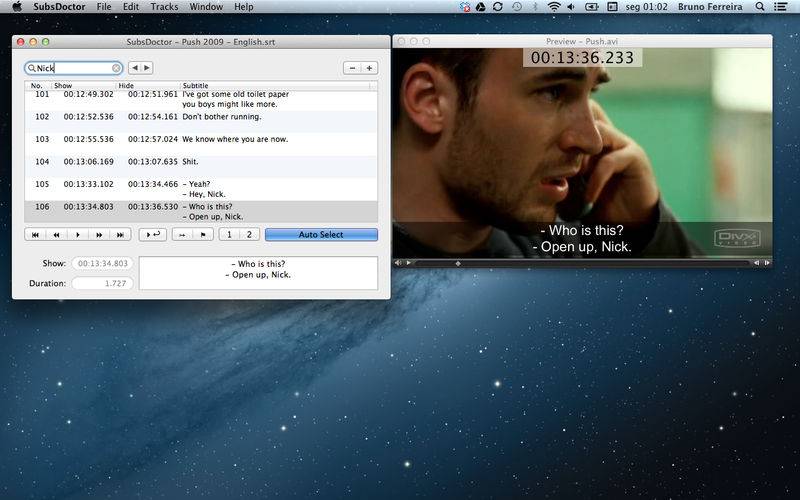Sort by the Hide column header
800x500 pixels.
[148, 86]
